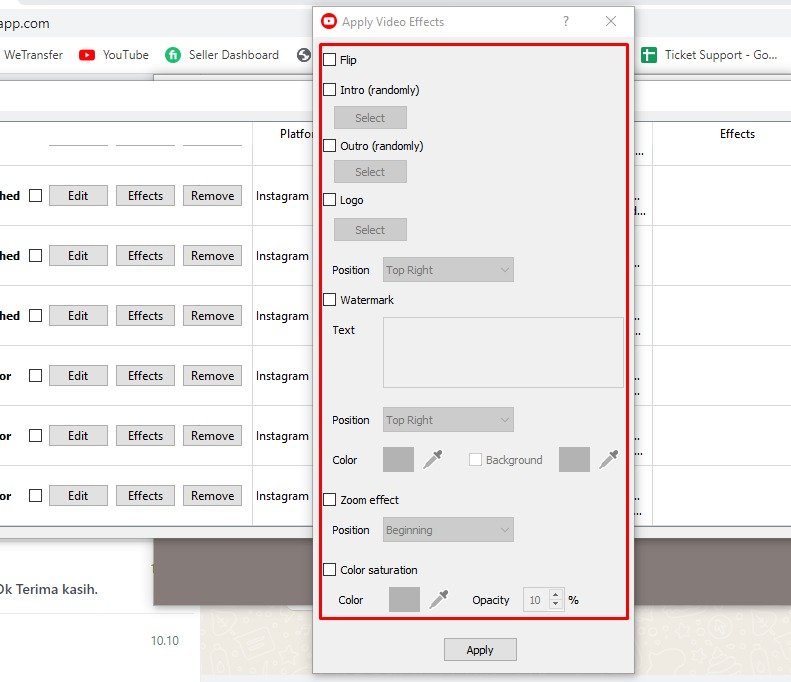The height and width of the screenshot is (682, 791).
Task: Click the help question mark icon
Action: point(566,21)
